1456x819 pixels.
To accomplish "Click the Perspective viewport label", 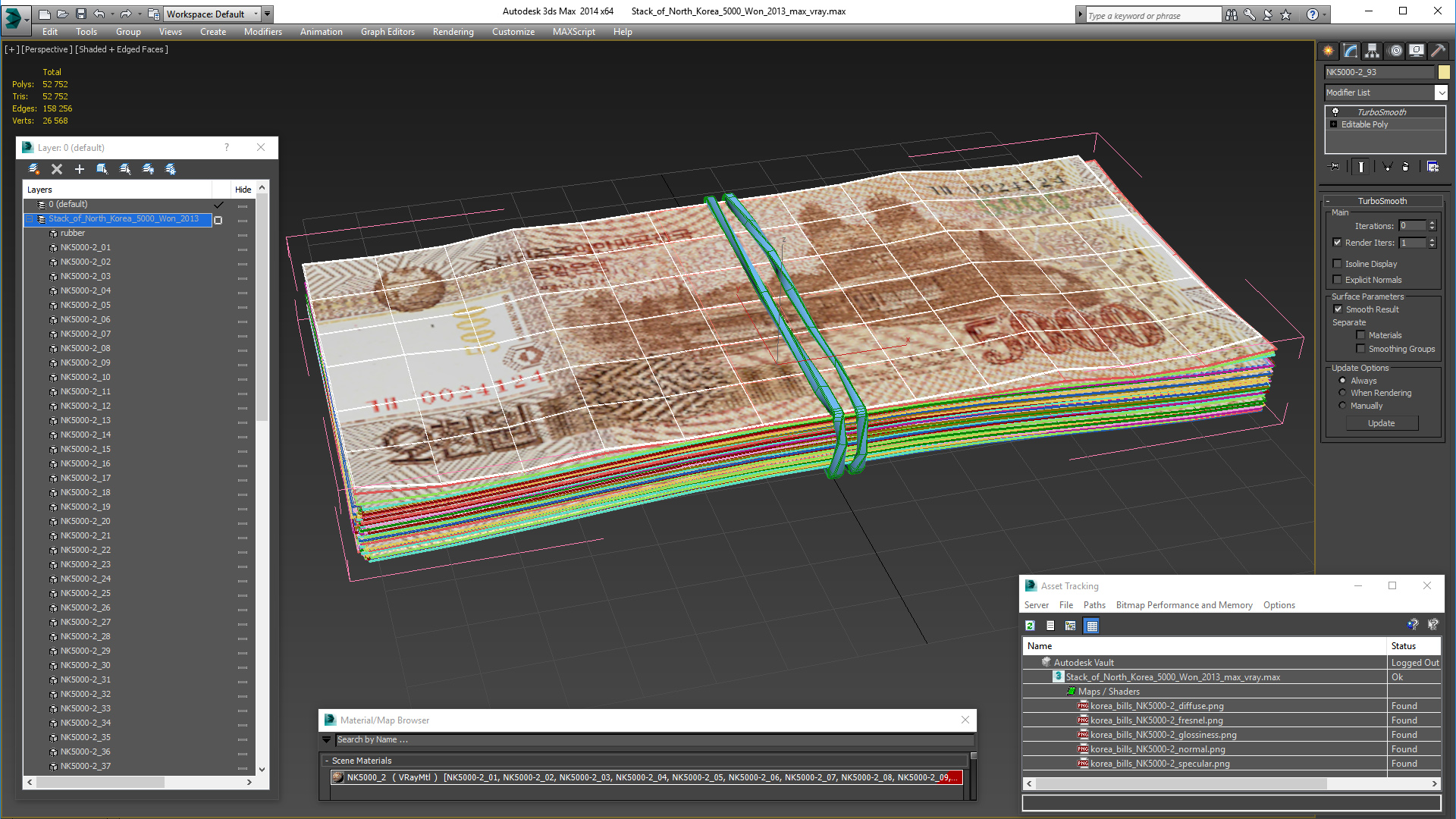I will click(x=48, y=49).
